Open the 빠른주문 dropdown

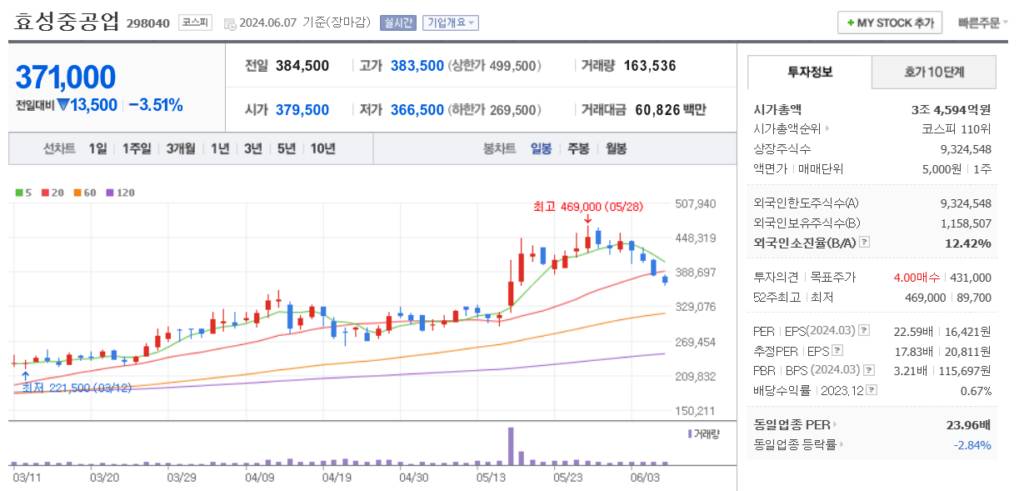click(x=982, y=23)
